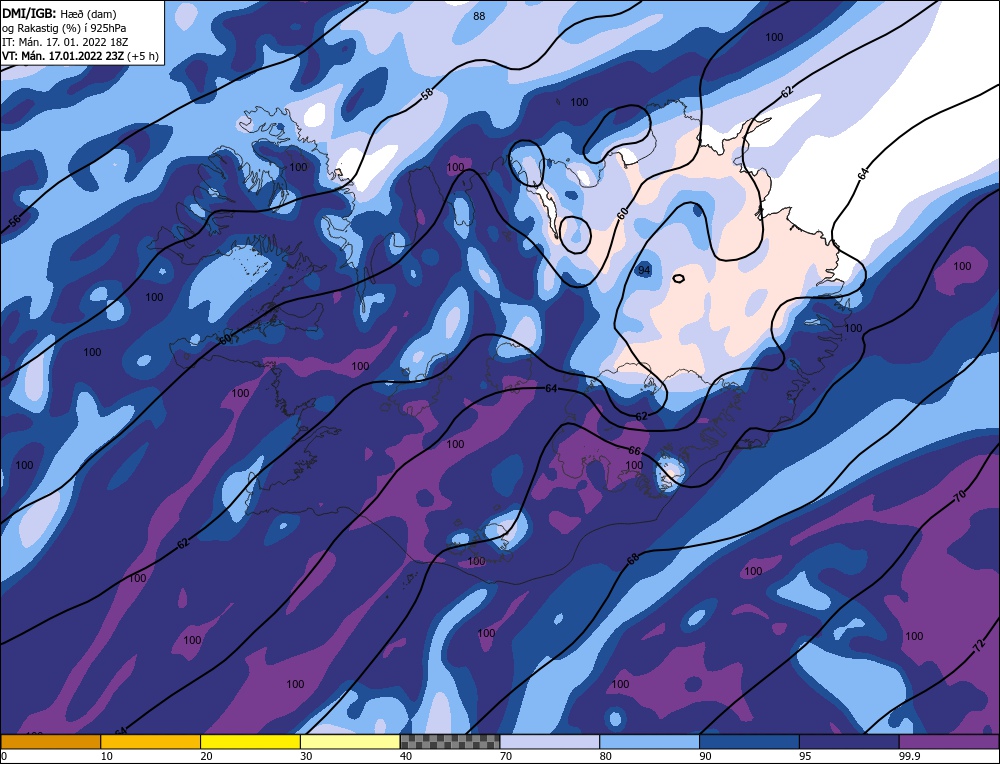This screenshot has height=764, width=1000.
Task: Click the '(+5 h)' forecast offset text
Action: 143,56
